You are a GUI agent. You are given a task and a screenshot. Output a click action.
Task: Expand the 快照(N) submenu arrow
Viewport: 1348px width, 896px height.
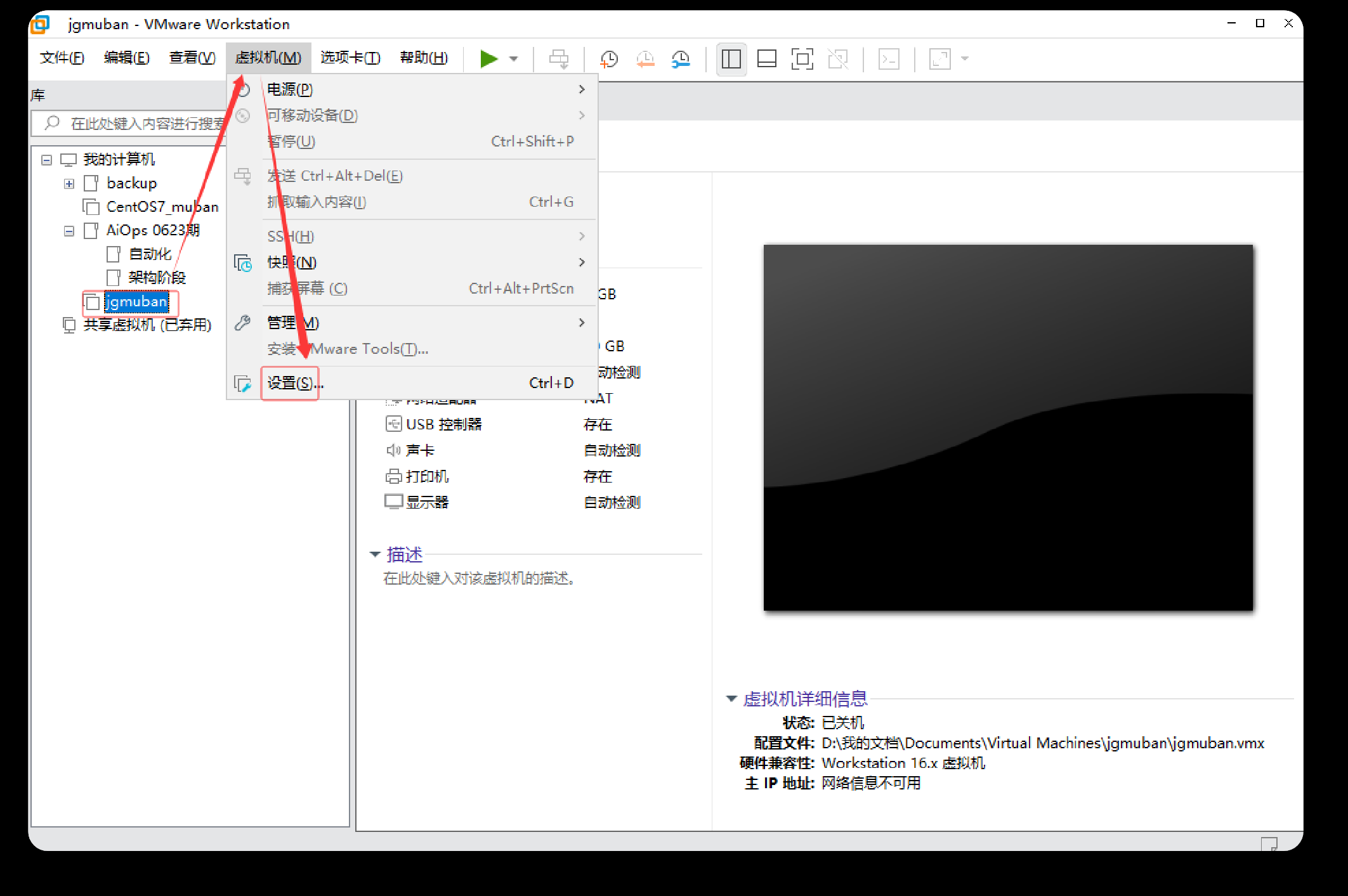click(x=582, y=263)
